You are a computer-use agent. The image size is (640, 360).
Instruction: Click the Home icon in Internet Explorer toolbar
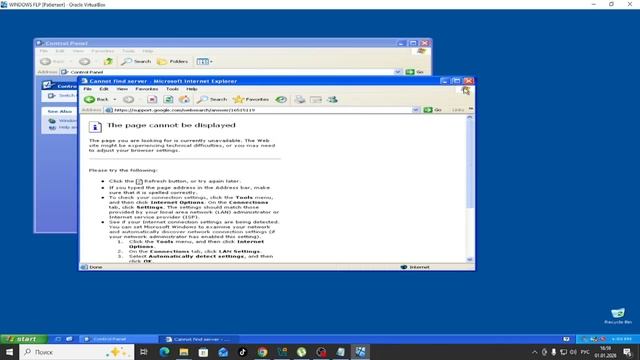pyautogui.click(x=184, y=99)
